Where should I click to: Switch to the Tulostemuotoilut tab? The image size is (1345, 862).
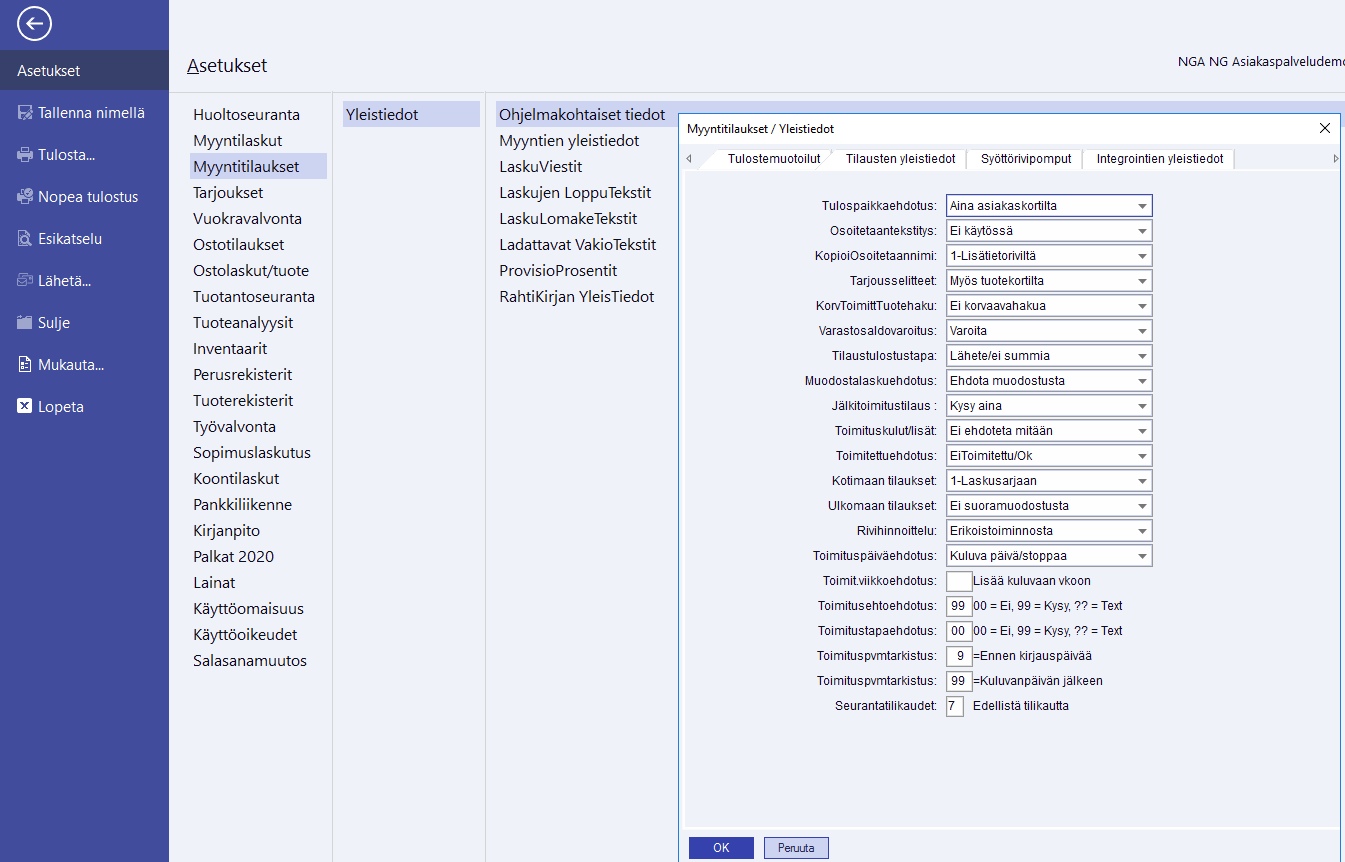click(774, 159)
